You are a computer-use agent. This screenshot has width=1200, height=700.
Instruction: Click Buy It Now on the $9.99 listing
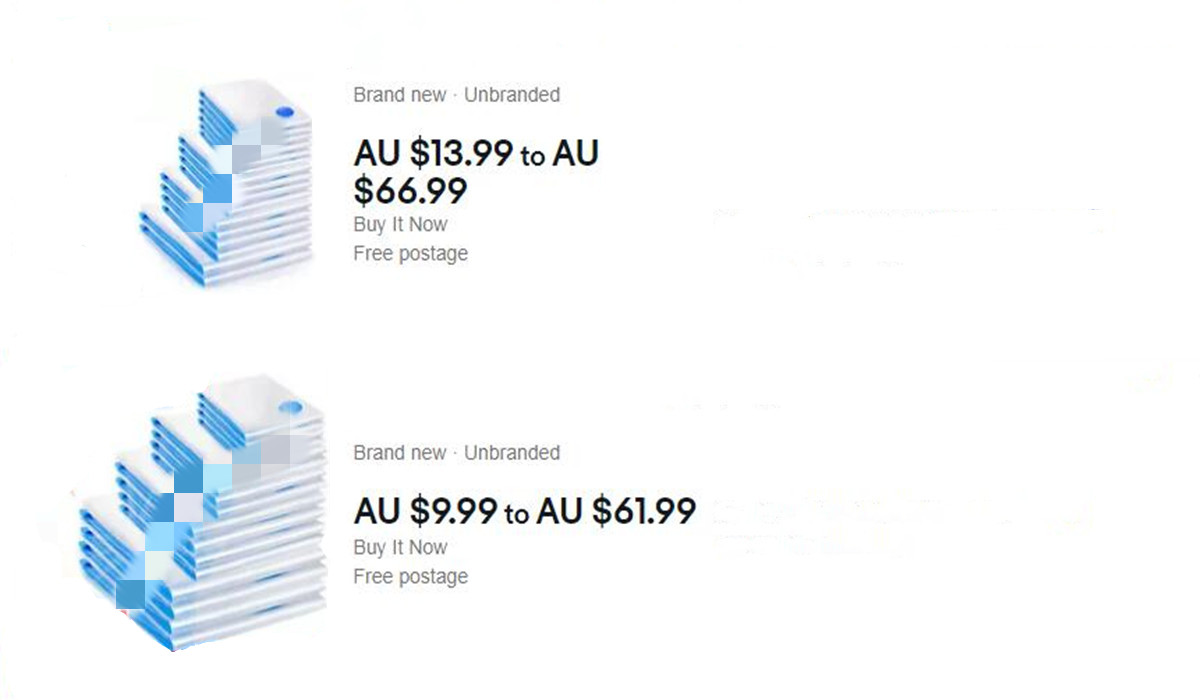[400, 547]
